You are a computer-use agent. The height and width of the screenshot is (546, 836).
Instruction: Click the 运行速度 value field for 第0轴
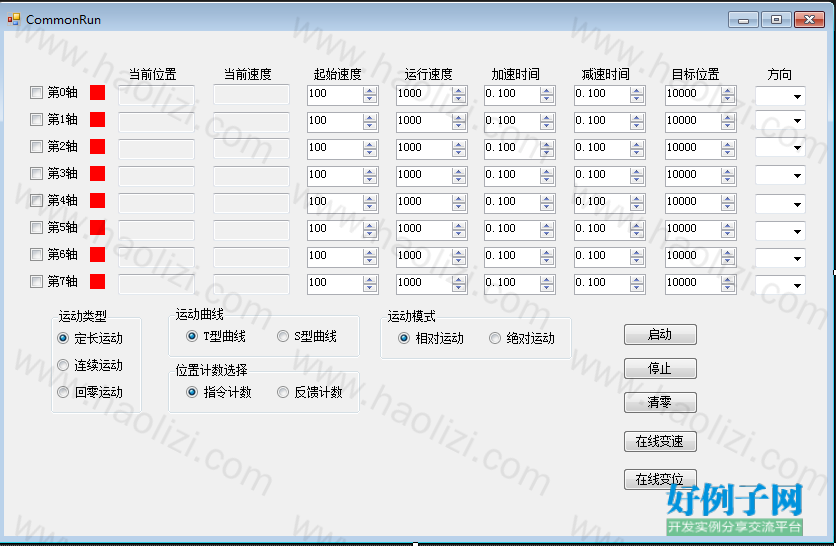(424, 94)
